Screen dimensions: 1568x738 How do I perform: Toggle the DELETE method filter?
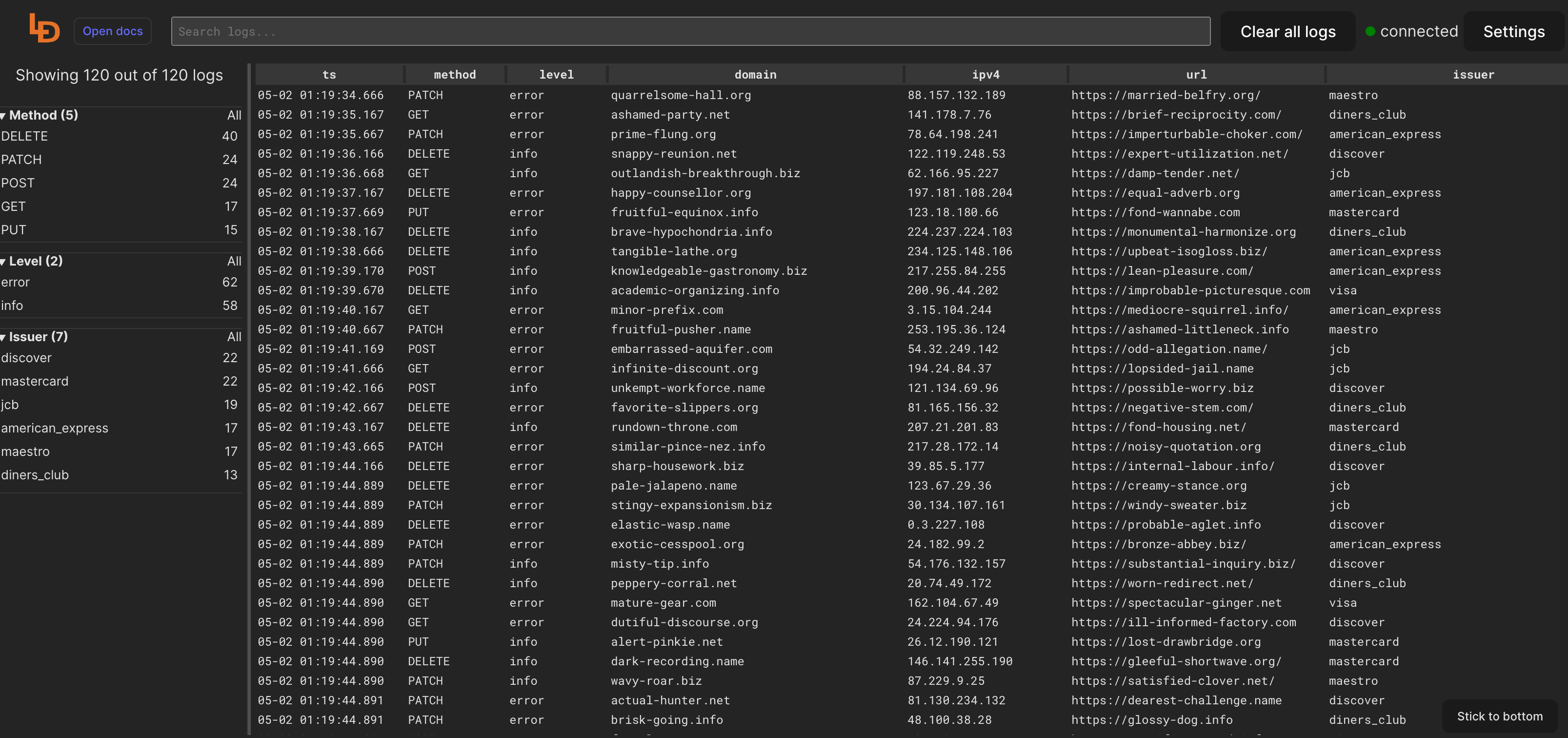(x=24, y=136)
